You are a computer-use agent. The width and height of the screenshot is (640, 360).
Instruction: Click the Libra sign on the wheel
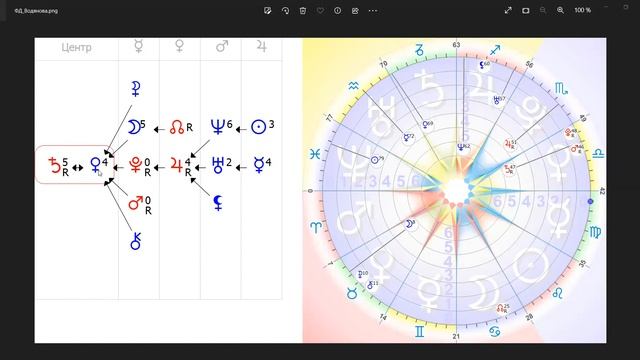click(x=598, y=153)
